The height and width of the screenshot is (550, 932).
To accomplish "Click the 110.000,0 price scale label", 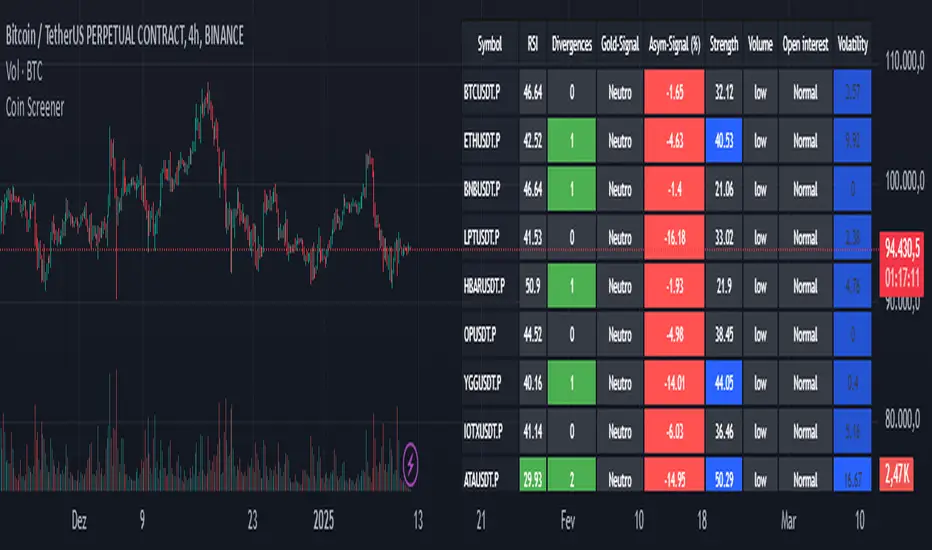I will (903, 63).
